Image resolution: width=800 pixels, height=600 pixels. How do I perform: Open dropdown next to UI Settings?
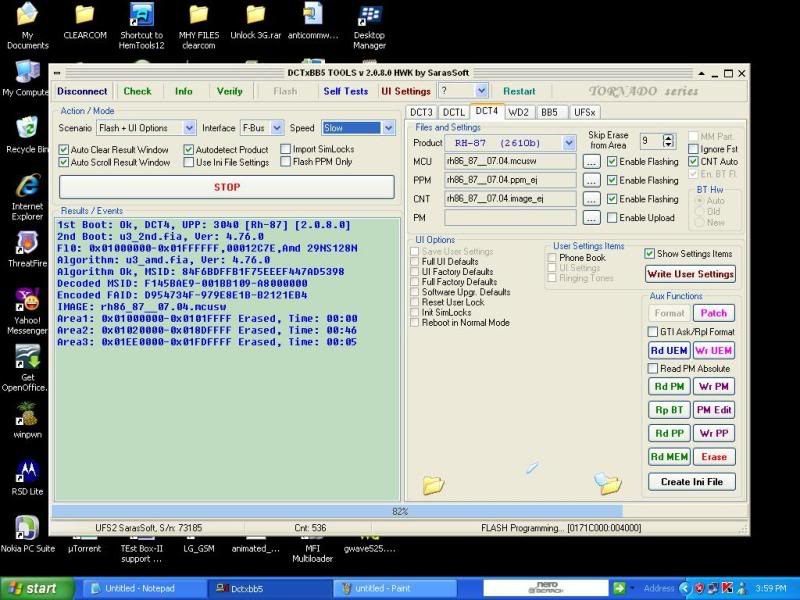pyautogui.click(x=481, y=91)
